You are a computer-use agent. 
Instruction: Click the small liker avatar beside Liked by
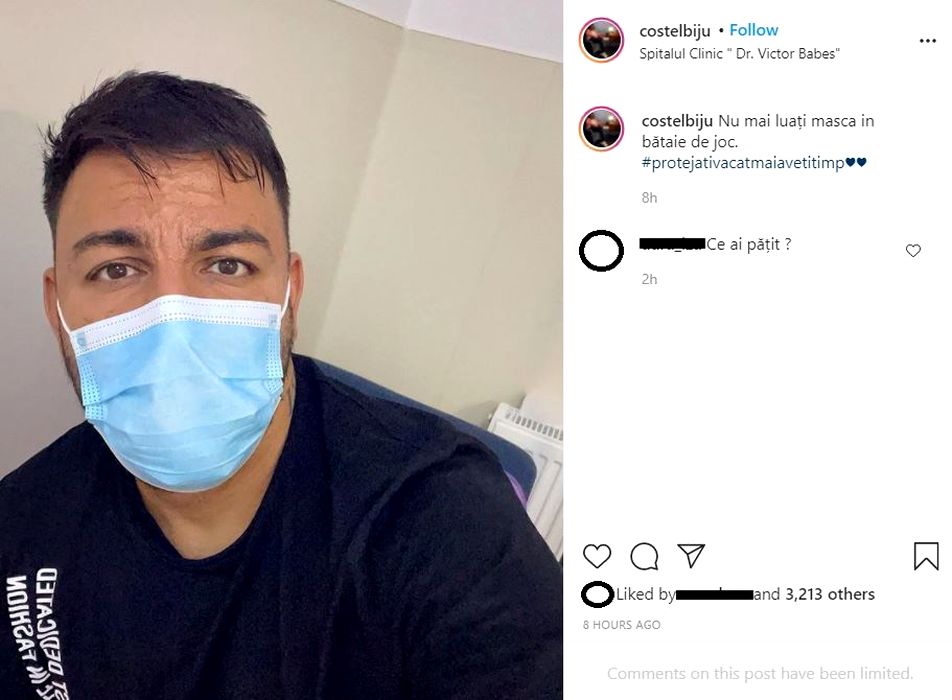click(x=597, y=594)
